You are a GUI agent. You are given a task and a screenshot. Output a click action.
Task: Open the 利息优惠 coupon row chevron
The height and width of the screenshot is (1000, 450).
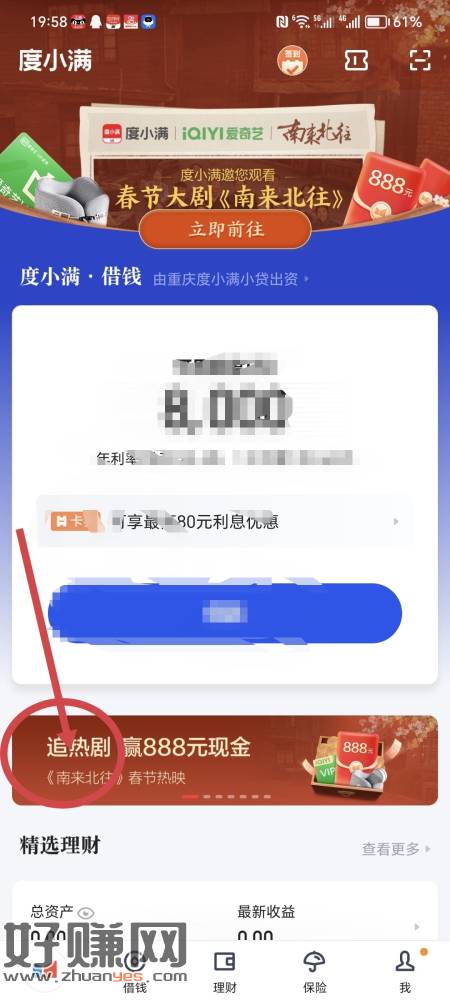[396, 521]
